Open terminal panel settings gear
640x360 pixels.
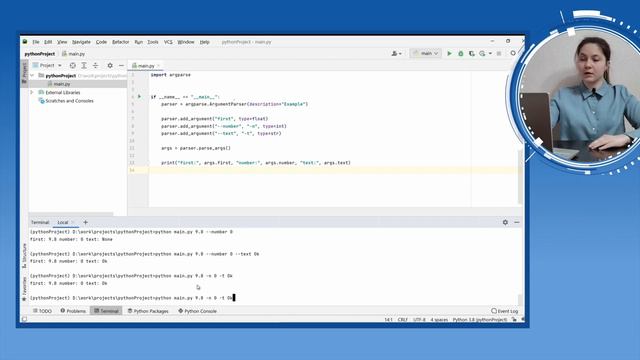505,222
